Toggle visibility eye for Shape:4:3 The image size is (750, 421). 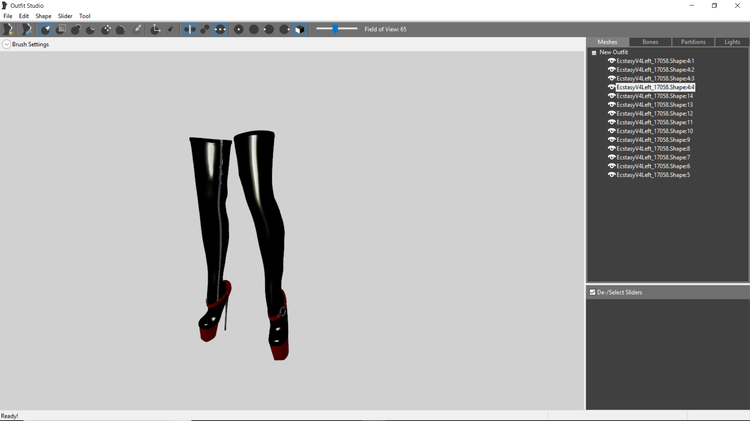tap(611, 78)
